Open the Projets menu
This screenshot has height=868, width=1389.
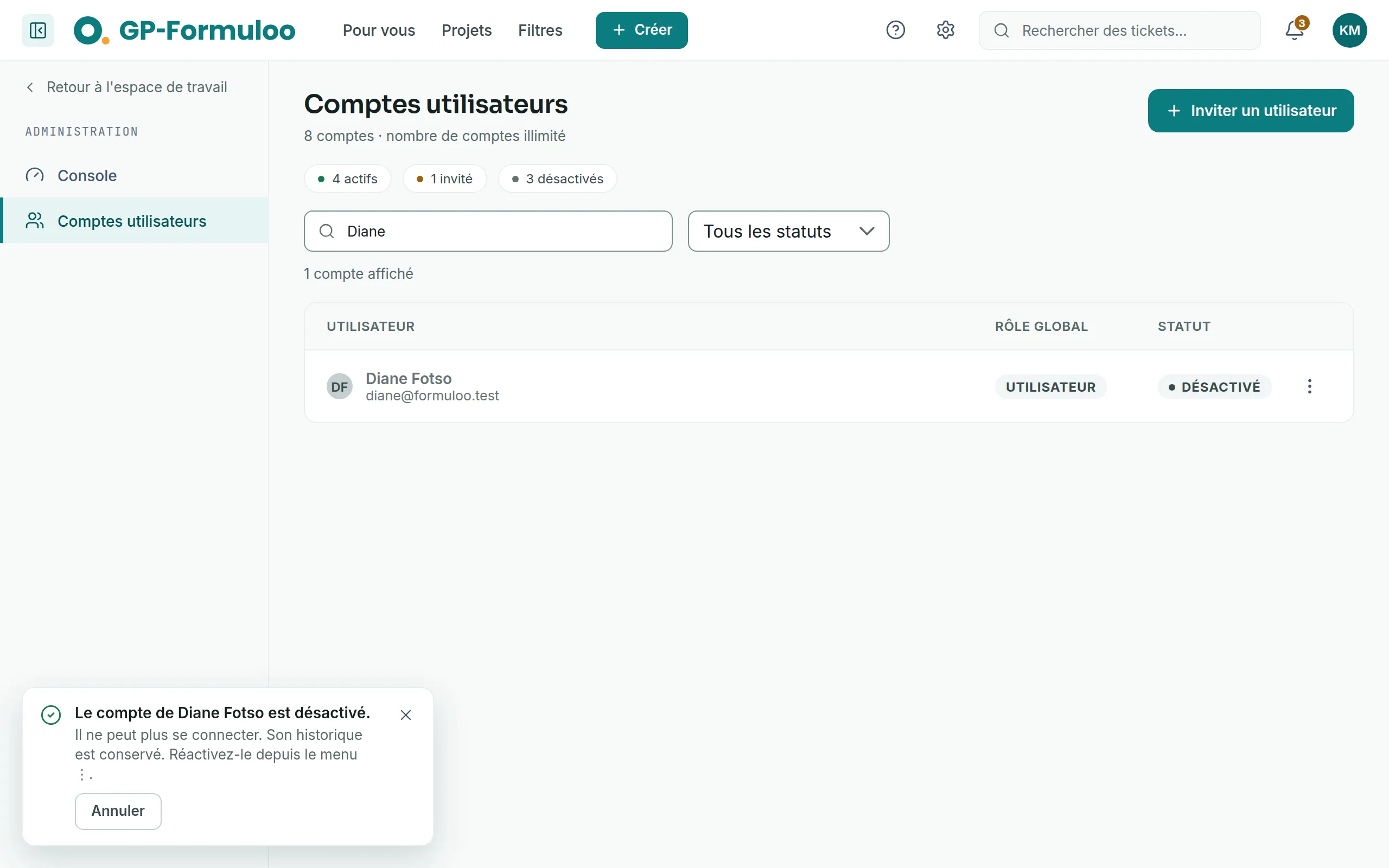(467, 30)
